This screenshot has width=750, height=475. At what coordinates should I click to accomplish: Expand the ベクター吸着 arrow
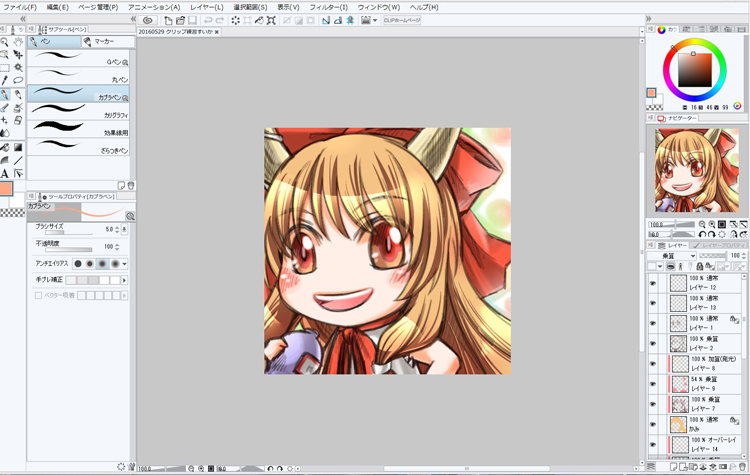pyautogui.click(x=124, y=296)
